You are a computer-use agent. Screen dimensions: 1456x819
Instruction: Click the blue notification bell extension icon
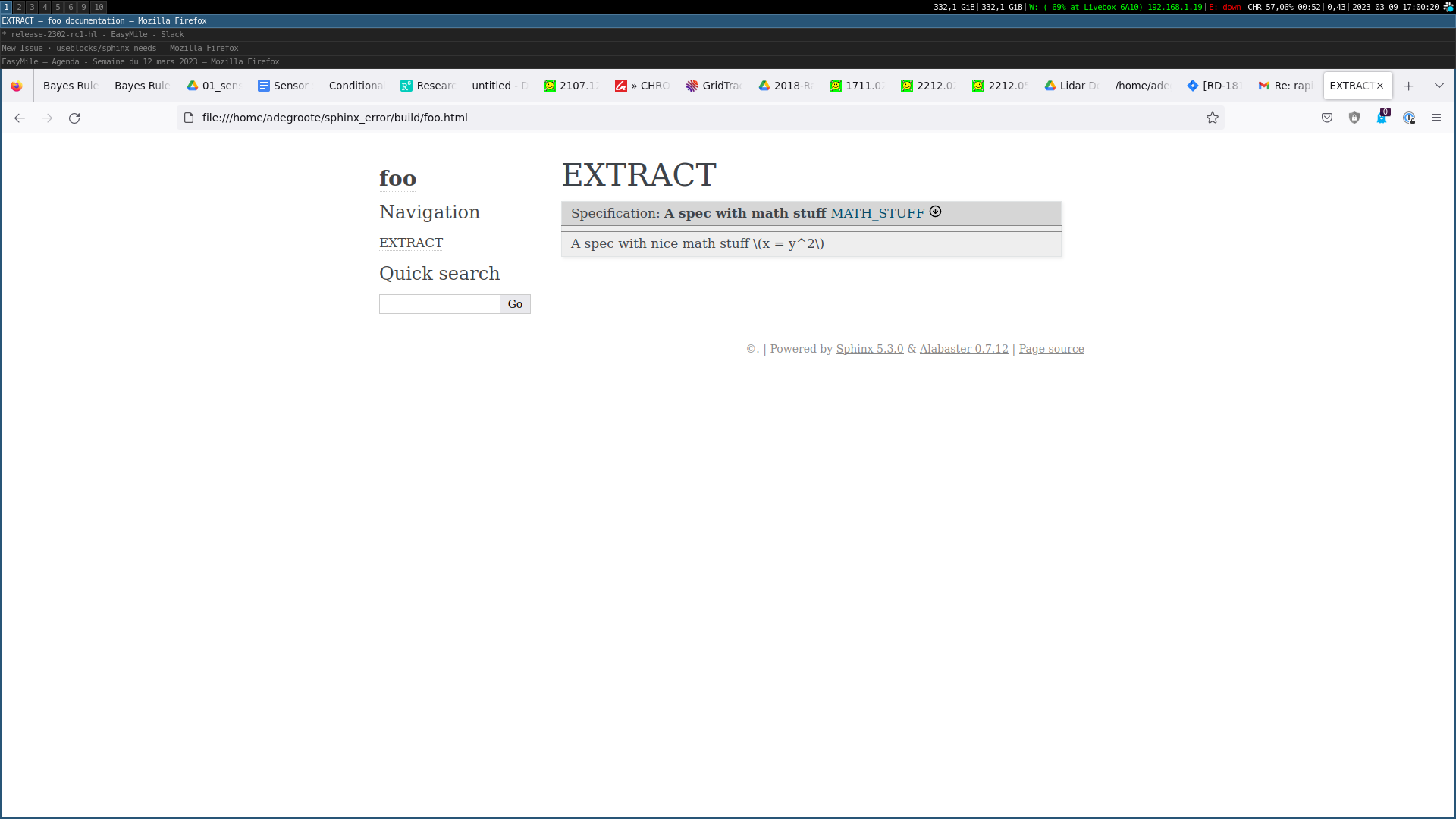point(1382,118)
